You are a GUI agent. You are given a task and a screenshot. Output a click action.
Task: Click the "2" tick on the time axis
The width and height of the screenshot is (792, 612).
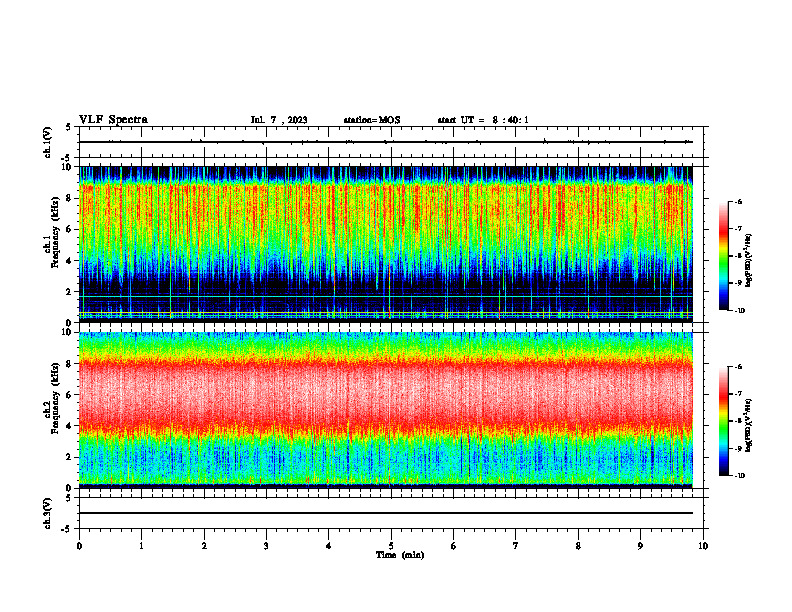tap(204, 546)
